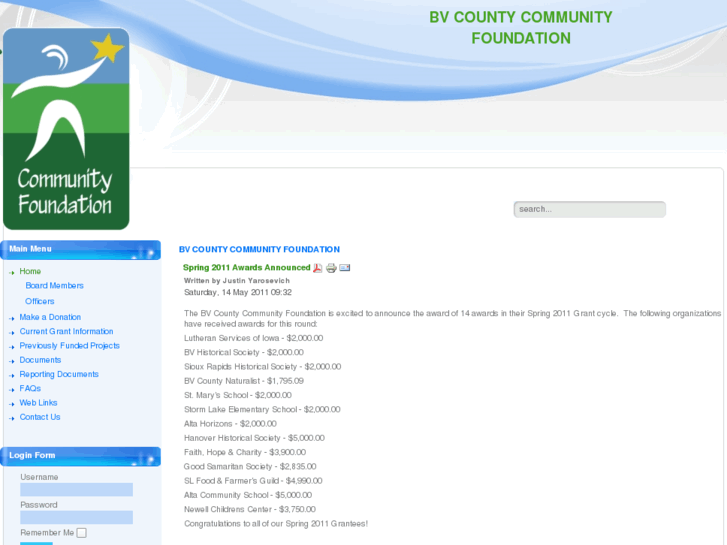
Task: Open the Spring 2011 Awards Announced title
Action: click(x=247, y=268)
